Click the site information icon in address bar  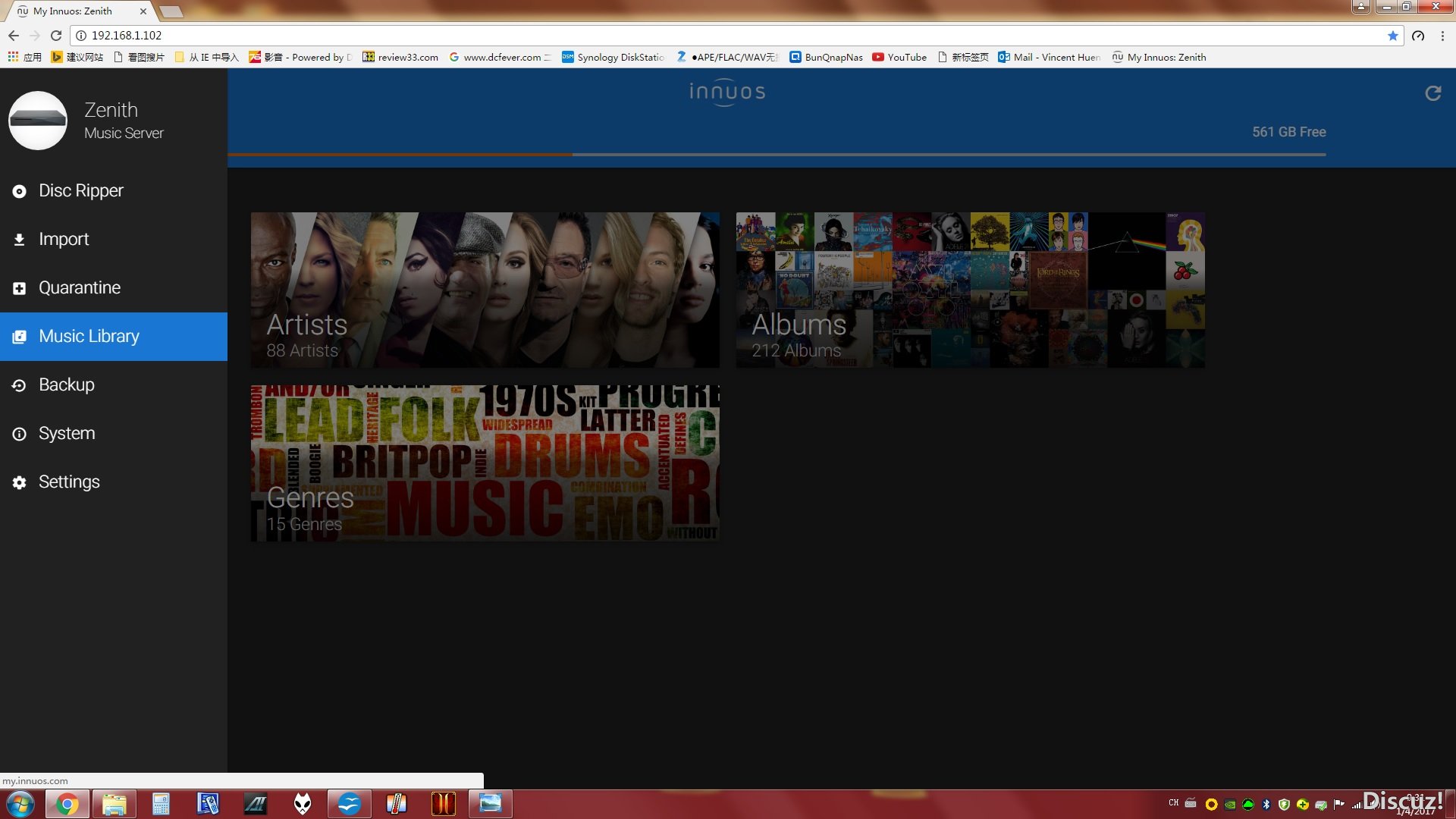point(81,36)
